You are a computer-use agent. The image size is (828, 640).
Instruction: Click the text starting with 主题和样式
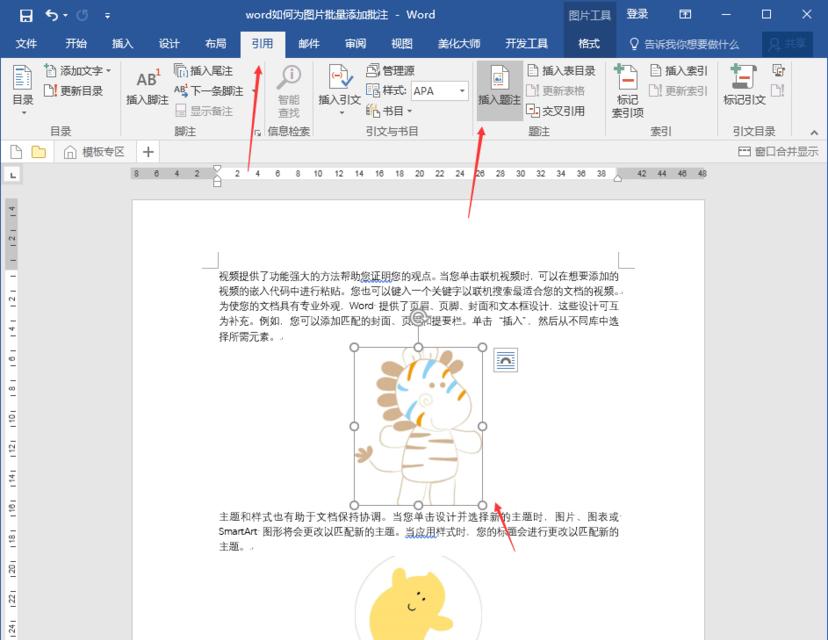(419, 532)
